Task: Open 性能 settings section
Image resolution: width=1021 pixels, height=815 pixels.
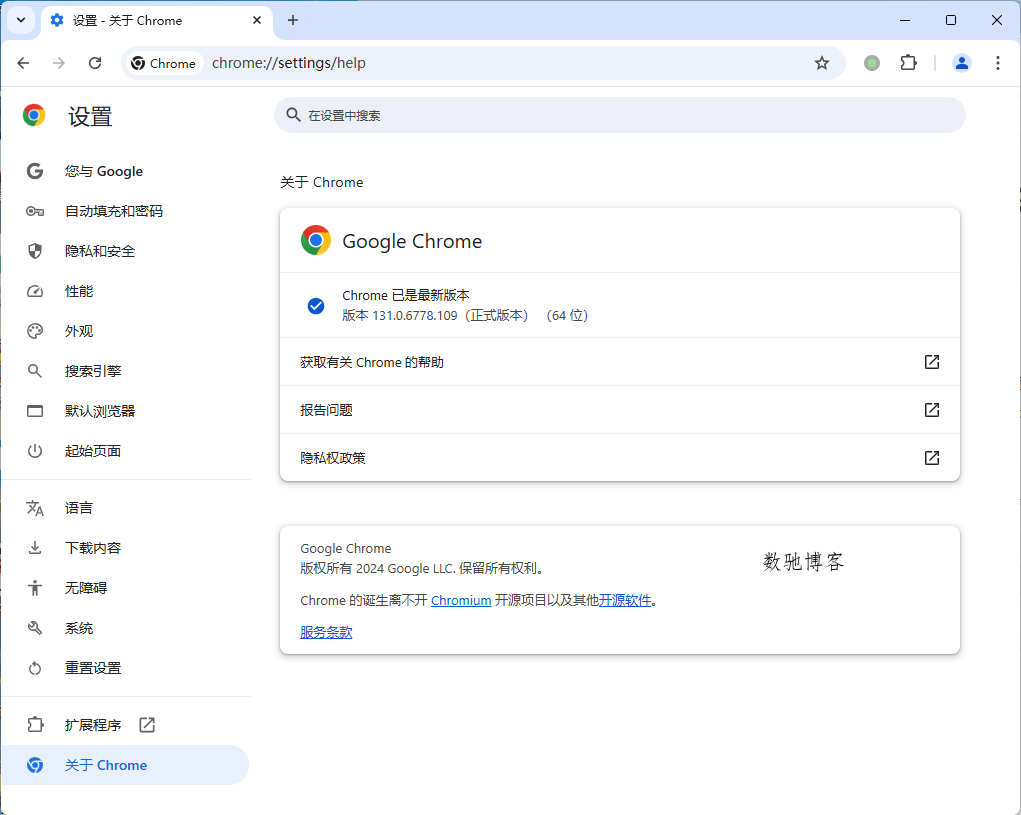Action: [x=126, y=291]
